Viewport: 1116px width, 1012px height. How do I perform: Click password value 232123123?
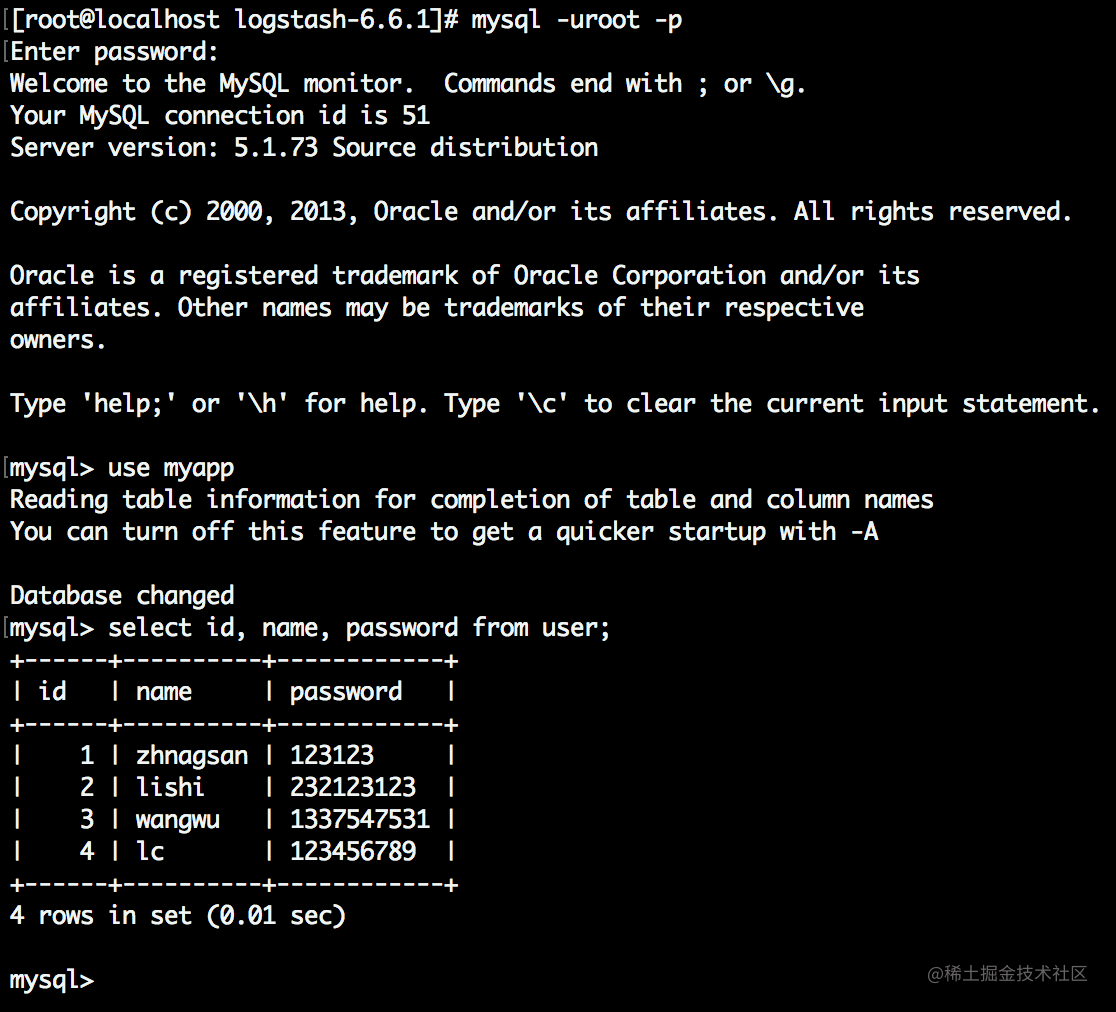pyautogui.click(x=353, y=787)
